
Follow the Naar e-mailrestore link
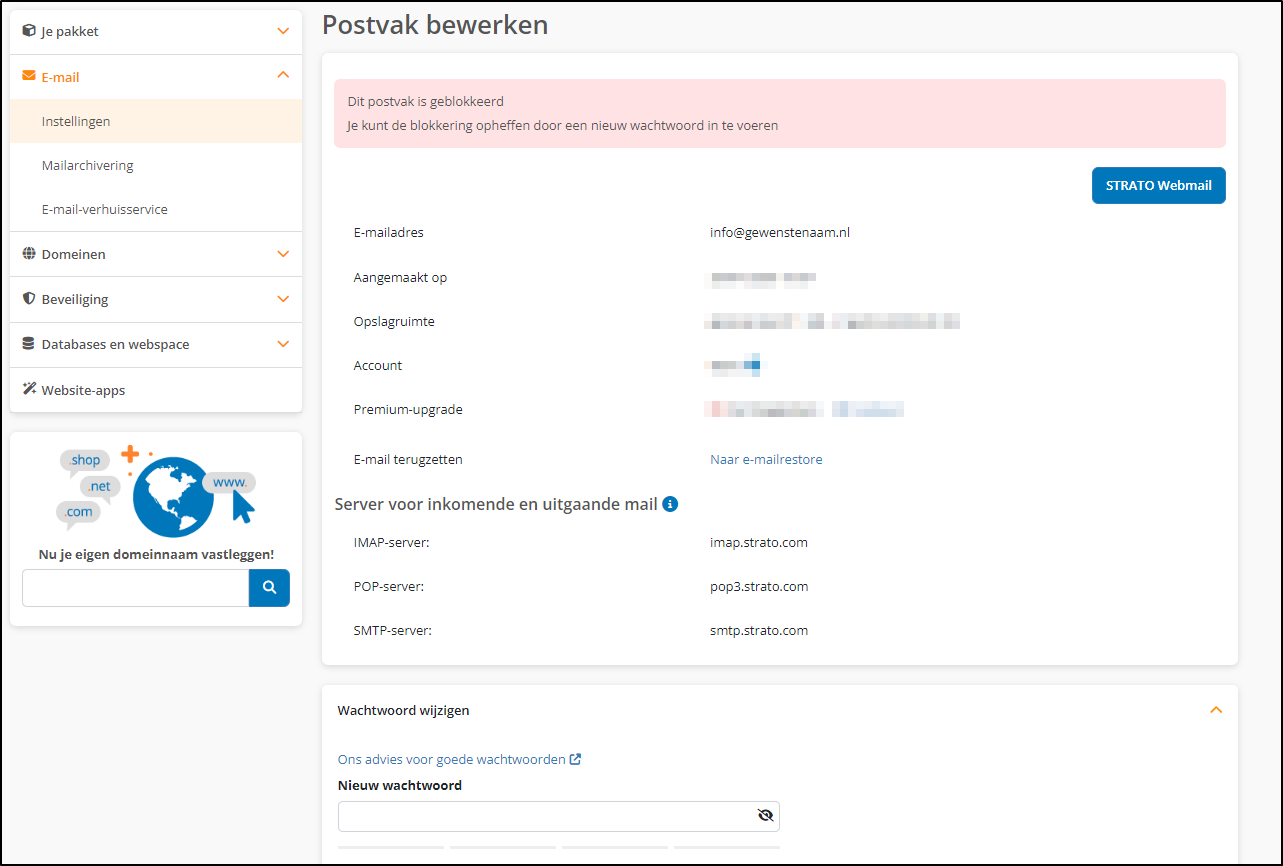766,459
